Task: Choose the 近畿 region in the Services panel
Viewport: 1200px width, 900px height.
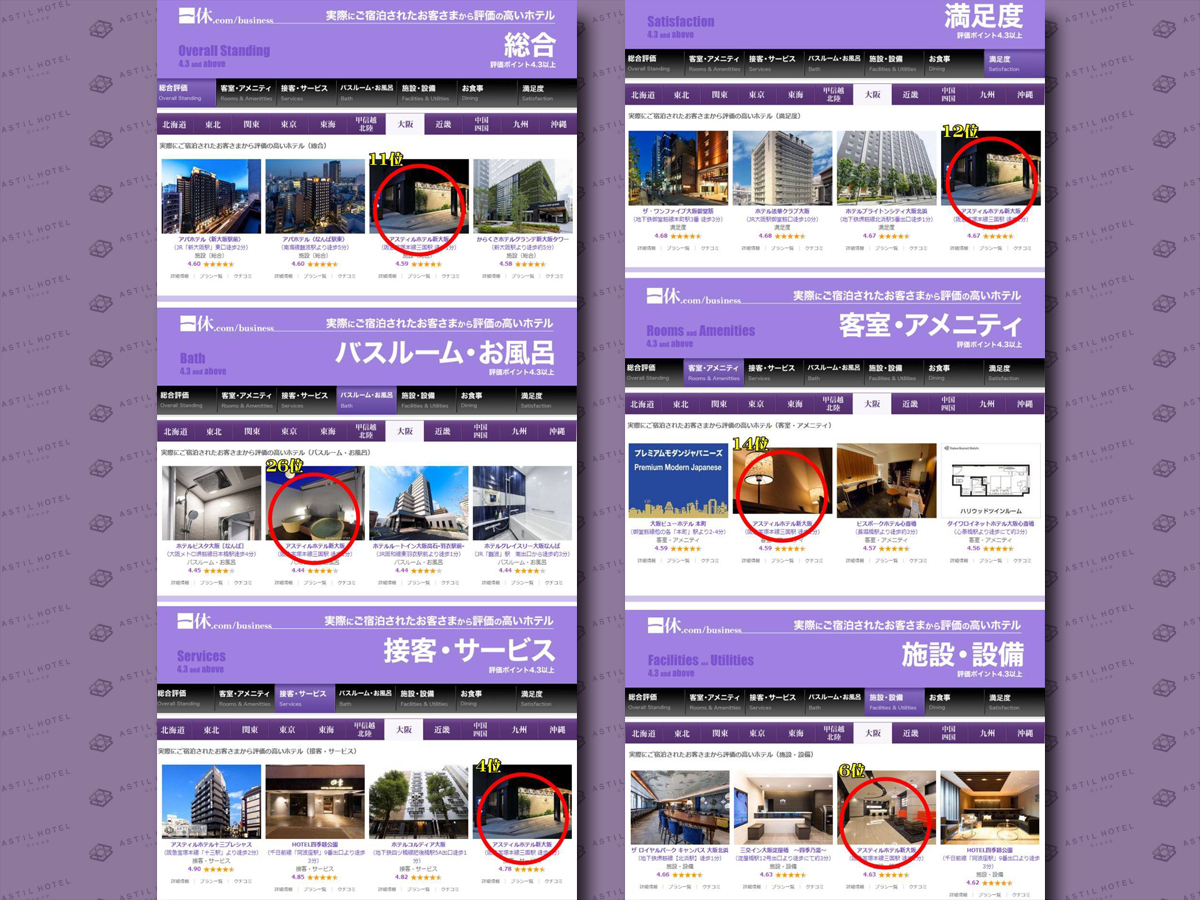Action: [443, 730]
